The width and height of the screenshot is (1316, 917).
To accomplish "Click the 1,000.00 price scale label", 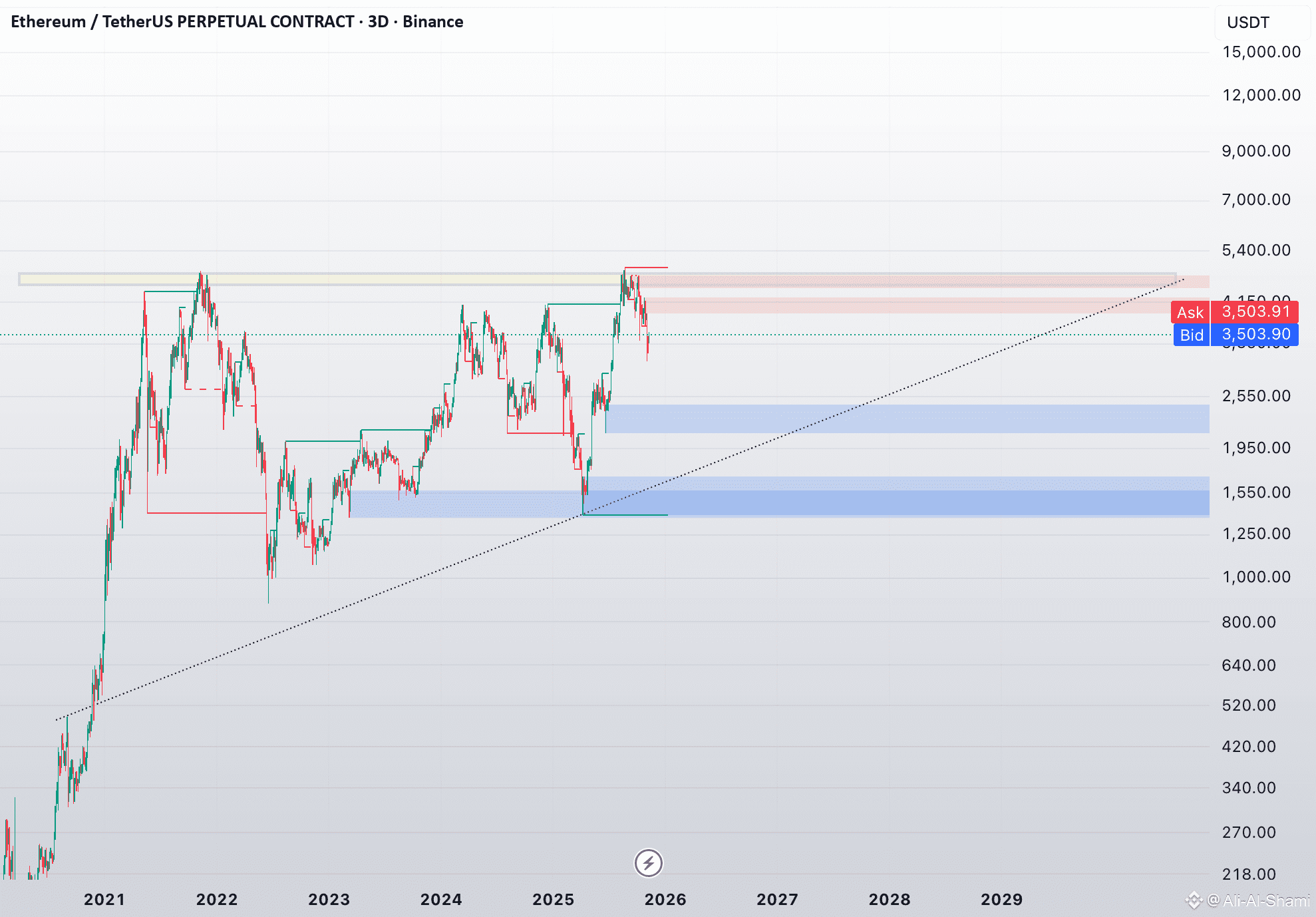I will tap(1256, 577).
